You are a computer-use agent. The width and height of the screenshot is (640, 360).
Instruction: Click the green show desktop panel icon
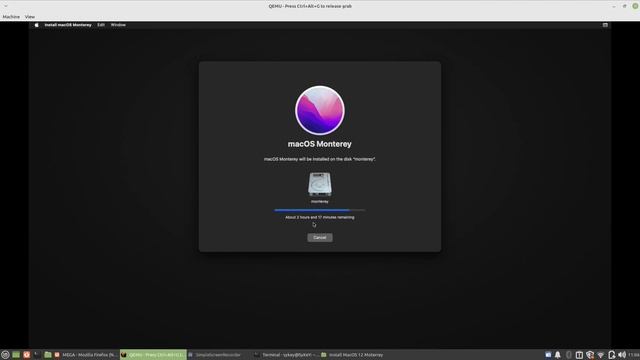tap(16, 355)
